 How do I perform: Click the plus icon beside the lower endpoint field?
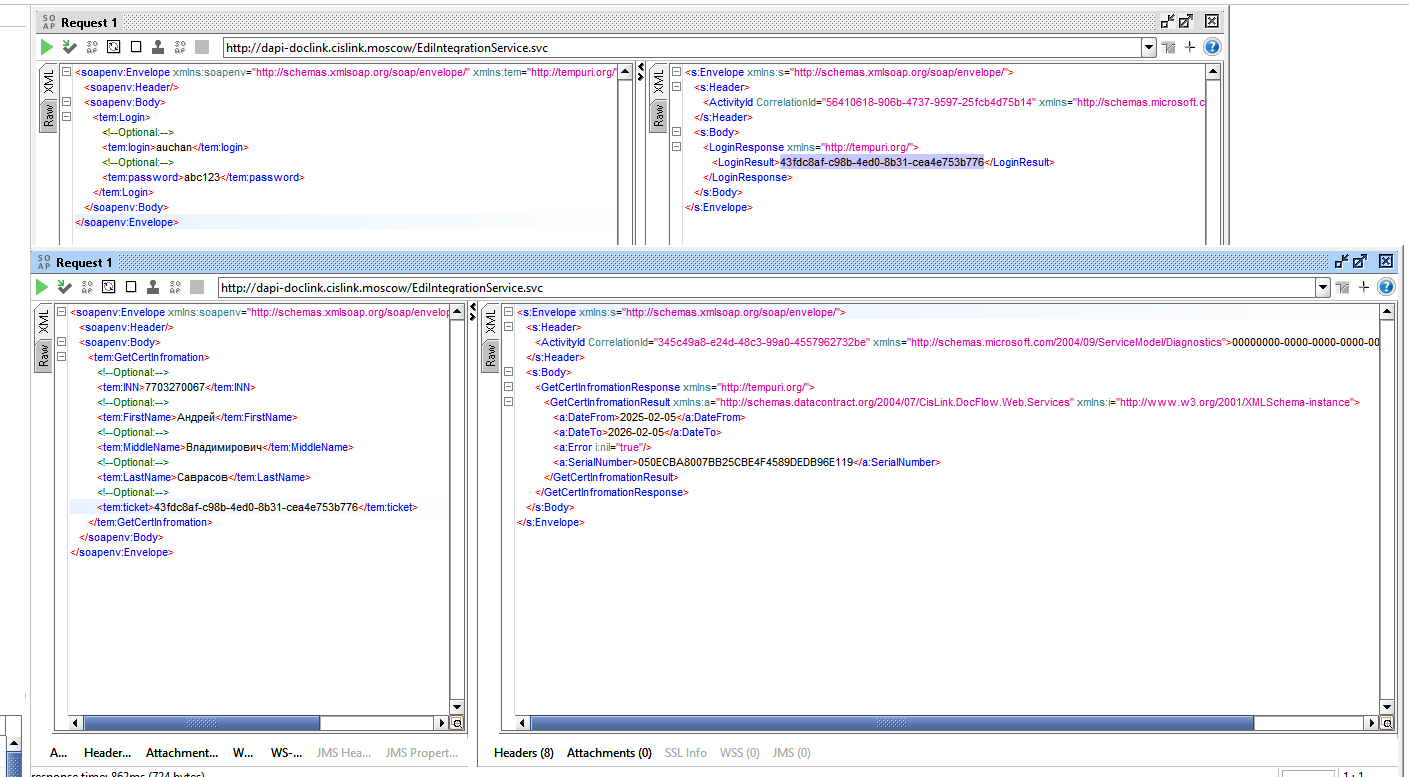point(1364,287)
